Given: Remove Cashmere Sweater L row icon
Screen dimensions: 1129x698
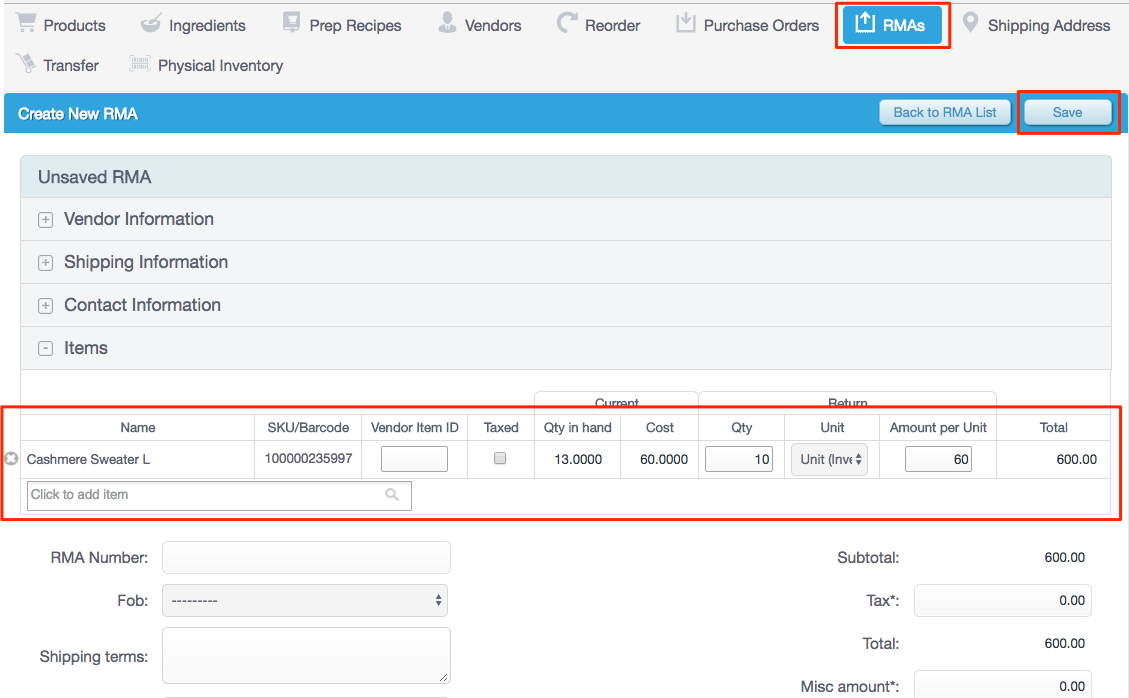Looking at the screenshot, I should pyautogui.click(x=12, y=459).
